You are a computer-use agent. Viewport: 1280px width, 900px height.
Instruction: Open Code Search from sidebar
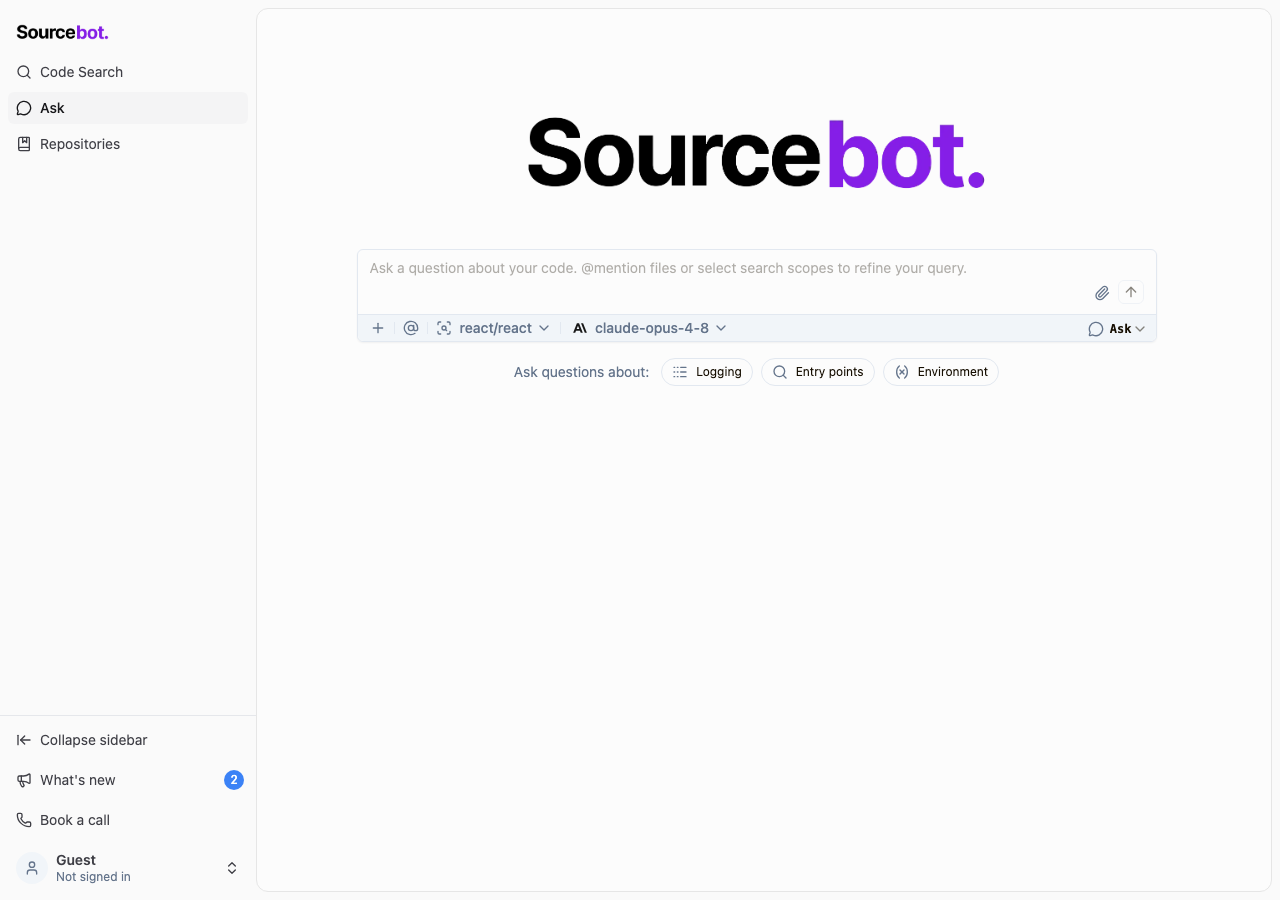tap(128, 72)
